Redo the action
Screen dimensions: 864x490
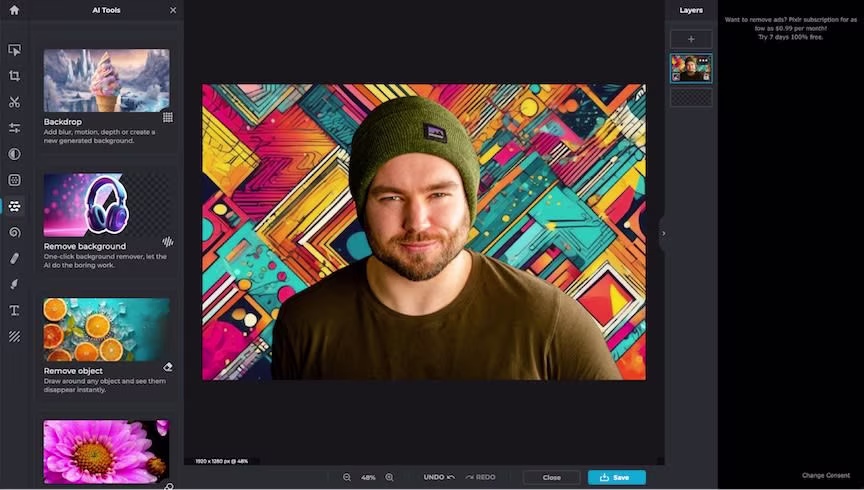[x=480, y=477]
